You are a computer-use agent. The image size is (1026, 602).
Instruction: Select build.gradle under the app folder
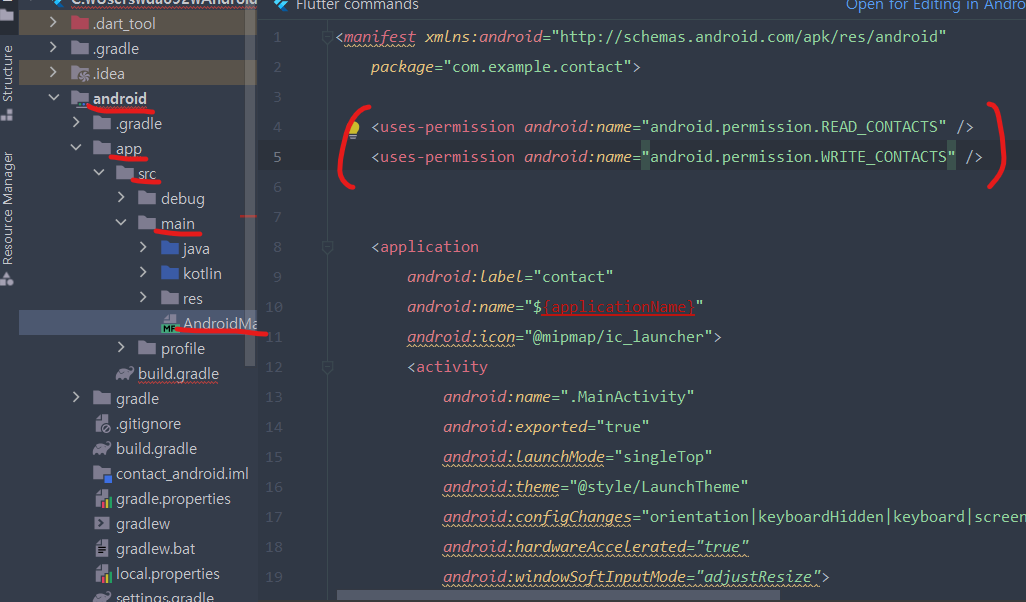point(178,373)
